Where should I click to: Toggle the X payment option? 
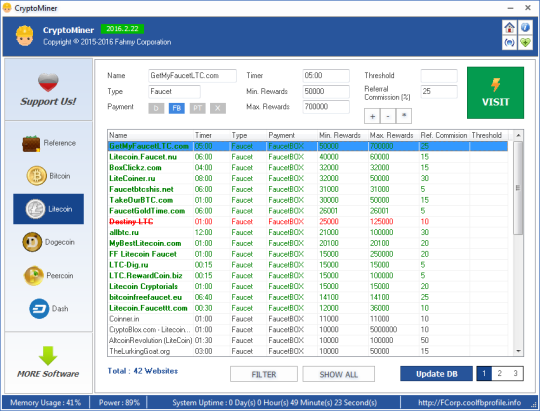point(218,108)
